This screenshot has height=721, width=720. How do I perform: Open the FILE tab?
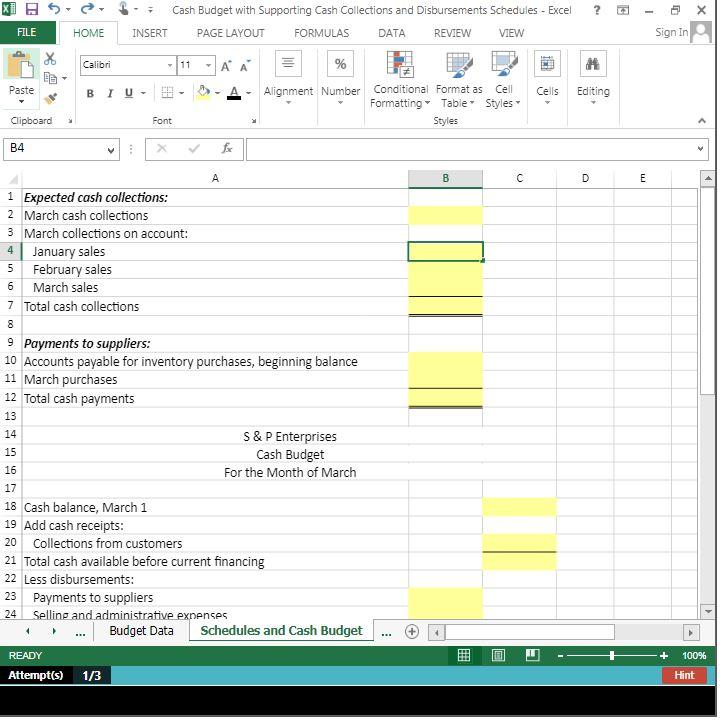pyautogui.click(x=27, y=32)
